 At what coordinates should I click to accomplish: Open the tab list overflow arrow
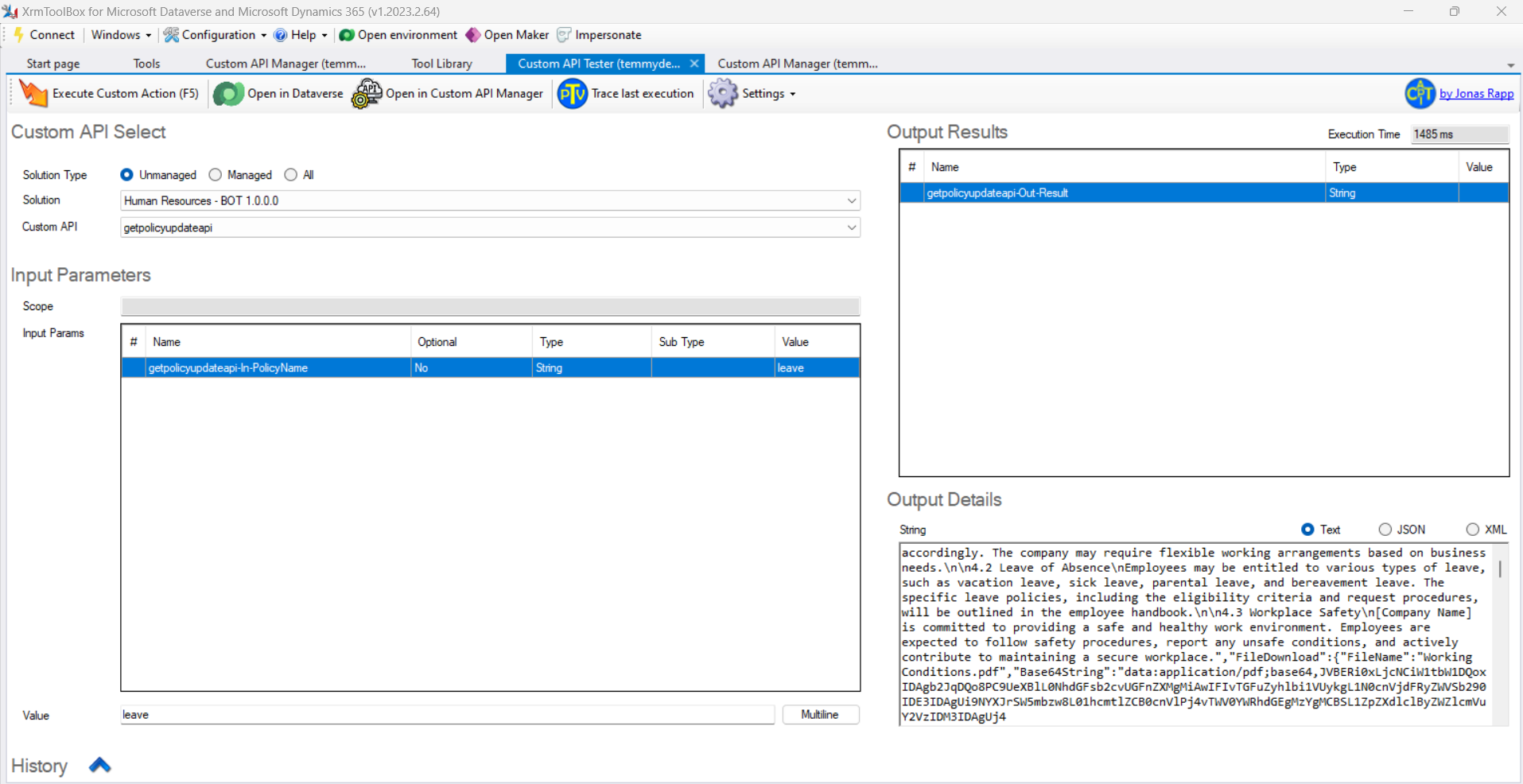tap(1510, 65)
